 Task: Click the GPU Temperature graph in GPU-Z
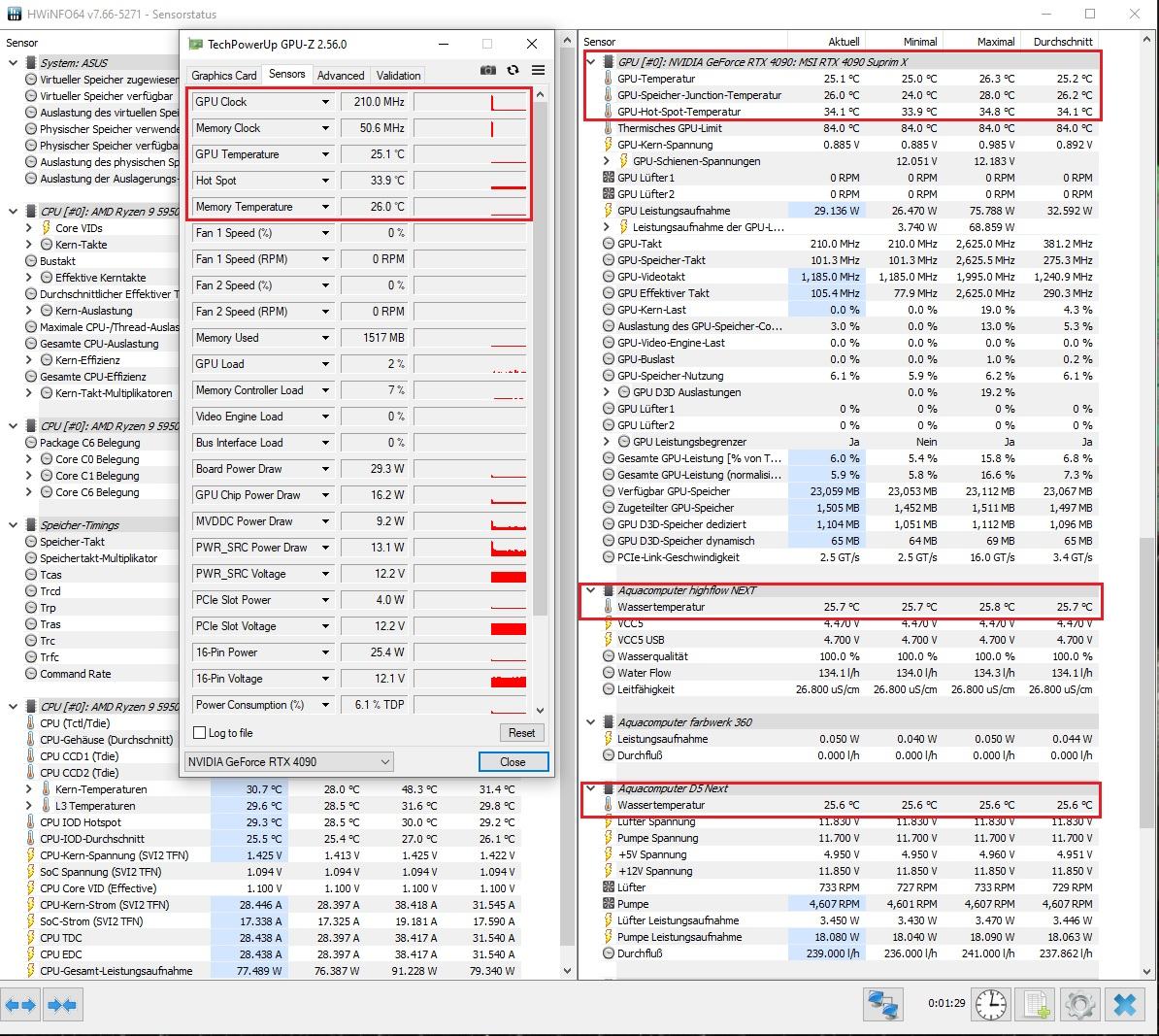(x=470, y=154)
